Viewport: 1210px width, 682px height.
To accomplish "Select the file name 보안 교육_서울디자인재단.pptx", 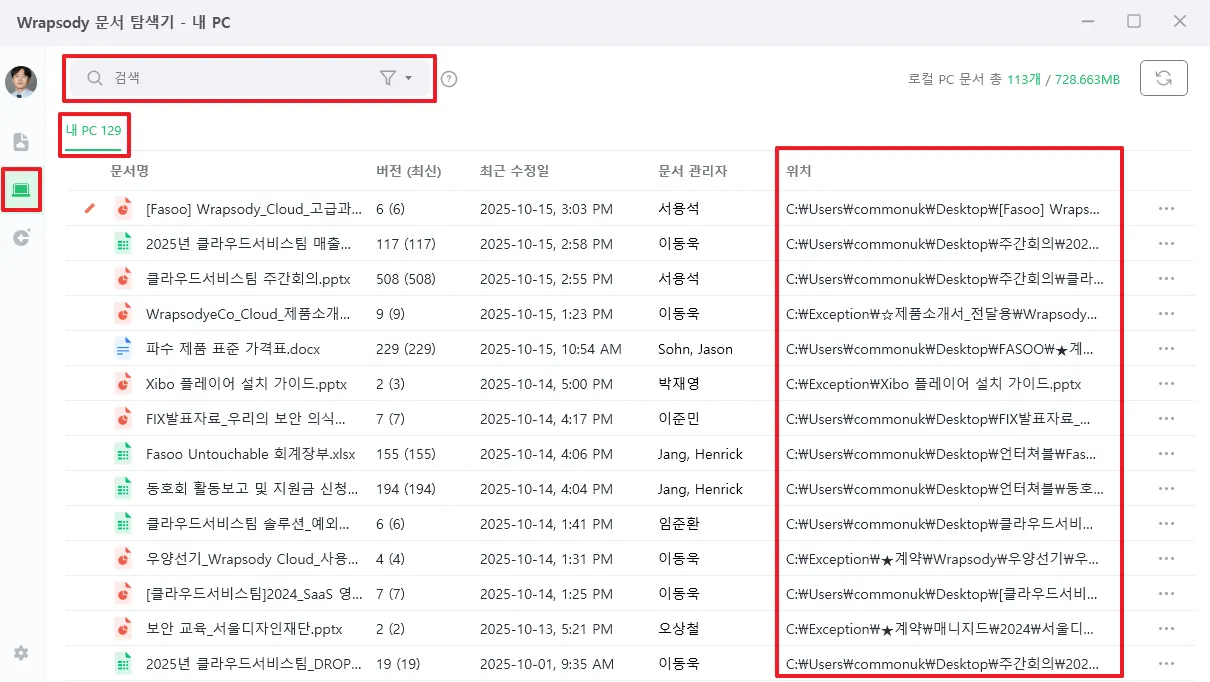I will coord(245,629).
